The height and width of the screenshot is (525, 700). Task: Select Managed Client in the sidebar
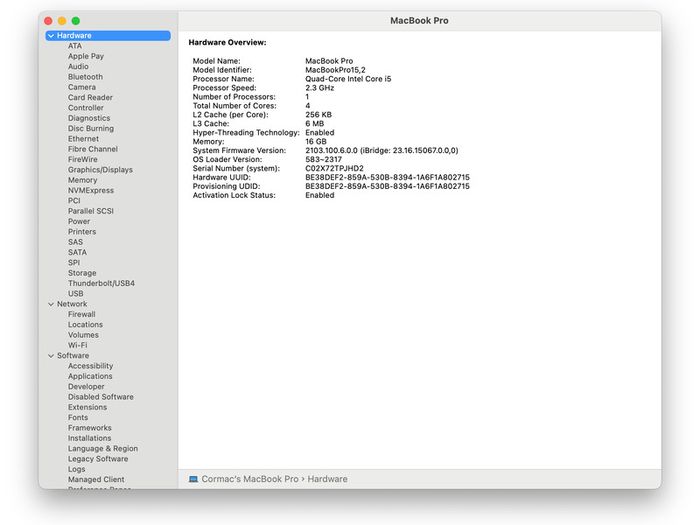96,479
